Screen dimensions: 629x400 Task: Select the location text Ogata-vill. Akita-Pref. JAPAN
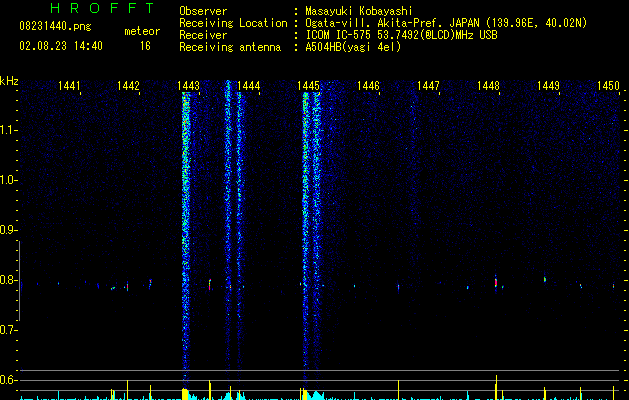(392, 23)
